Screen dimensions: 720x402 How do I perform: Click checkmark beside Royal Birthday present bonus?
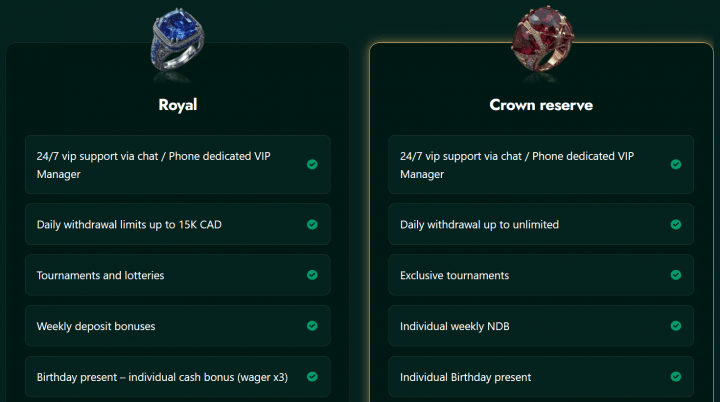point(312,377)
